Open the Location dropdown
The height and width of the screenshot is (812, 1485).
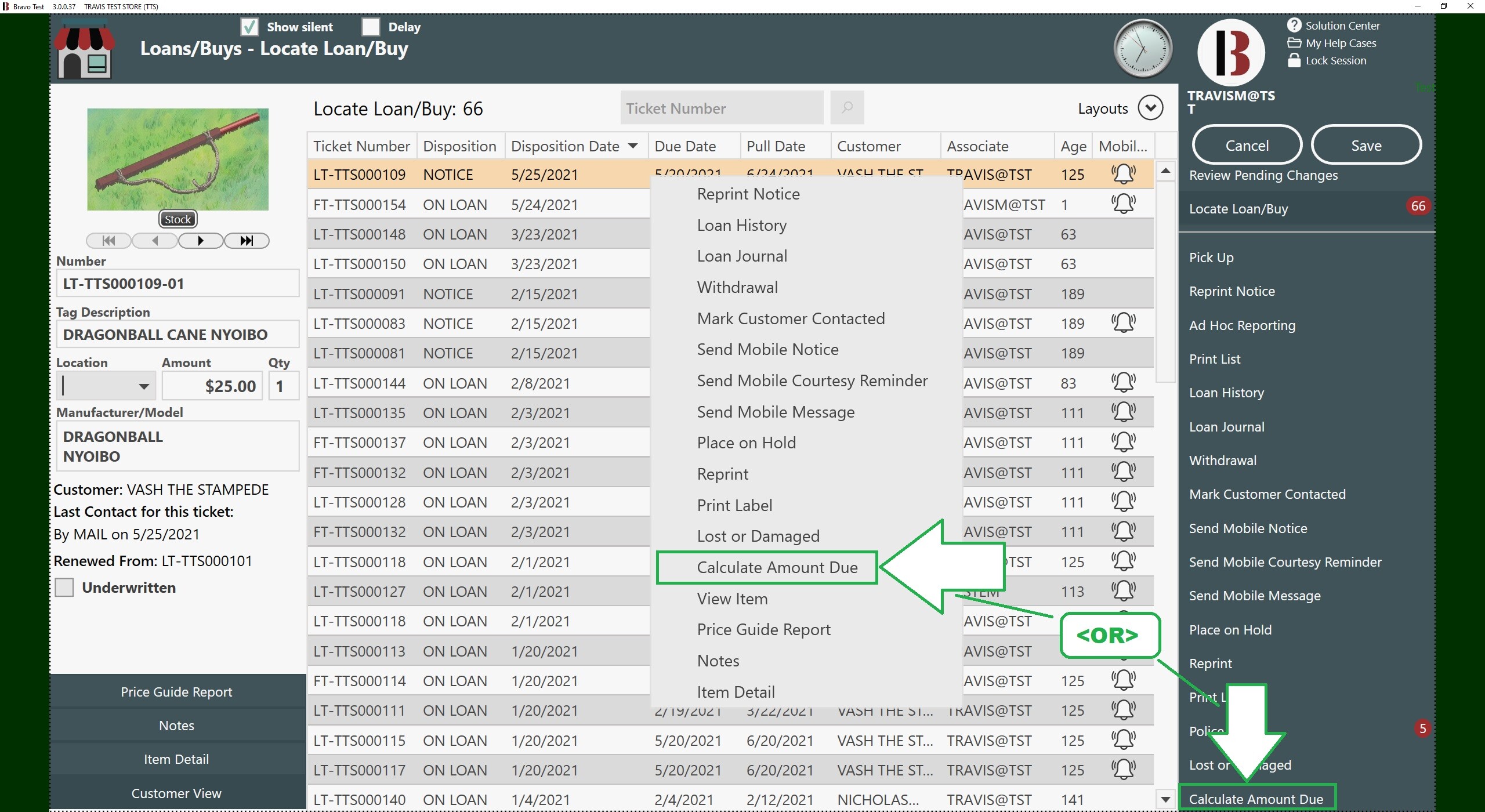click(x=143, y=386)
